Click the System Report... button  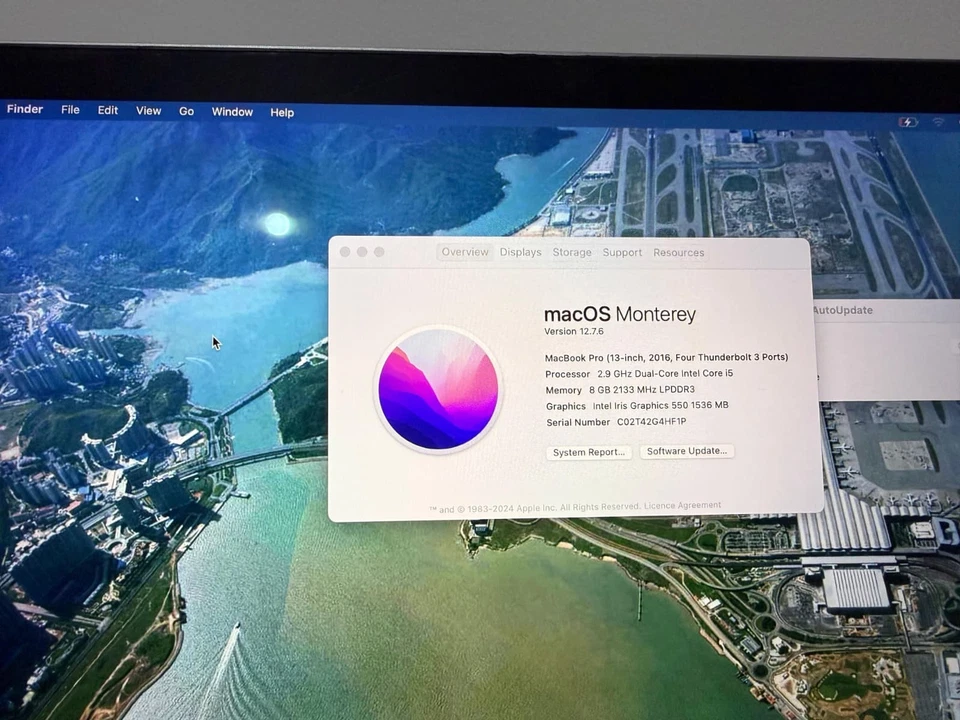(x=589, y=452)
